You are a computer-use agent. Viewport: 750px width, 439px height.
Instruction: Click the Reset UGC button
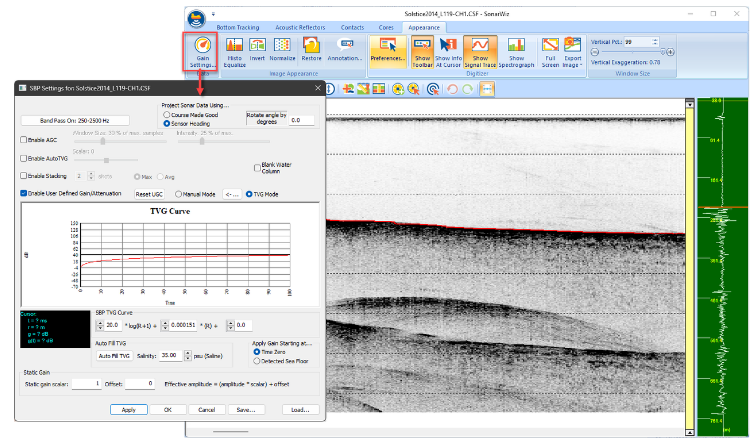[149, 194]
